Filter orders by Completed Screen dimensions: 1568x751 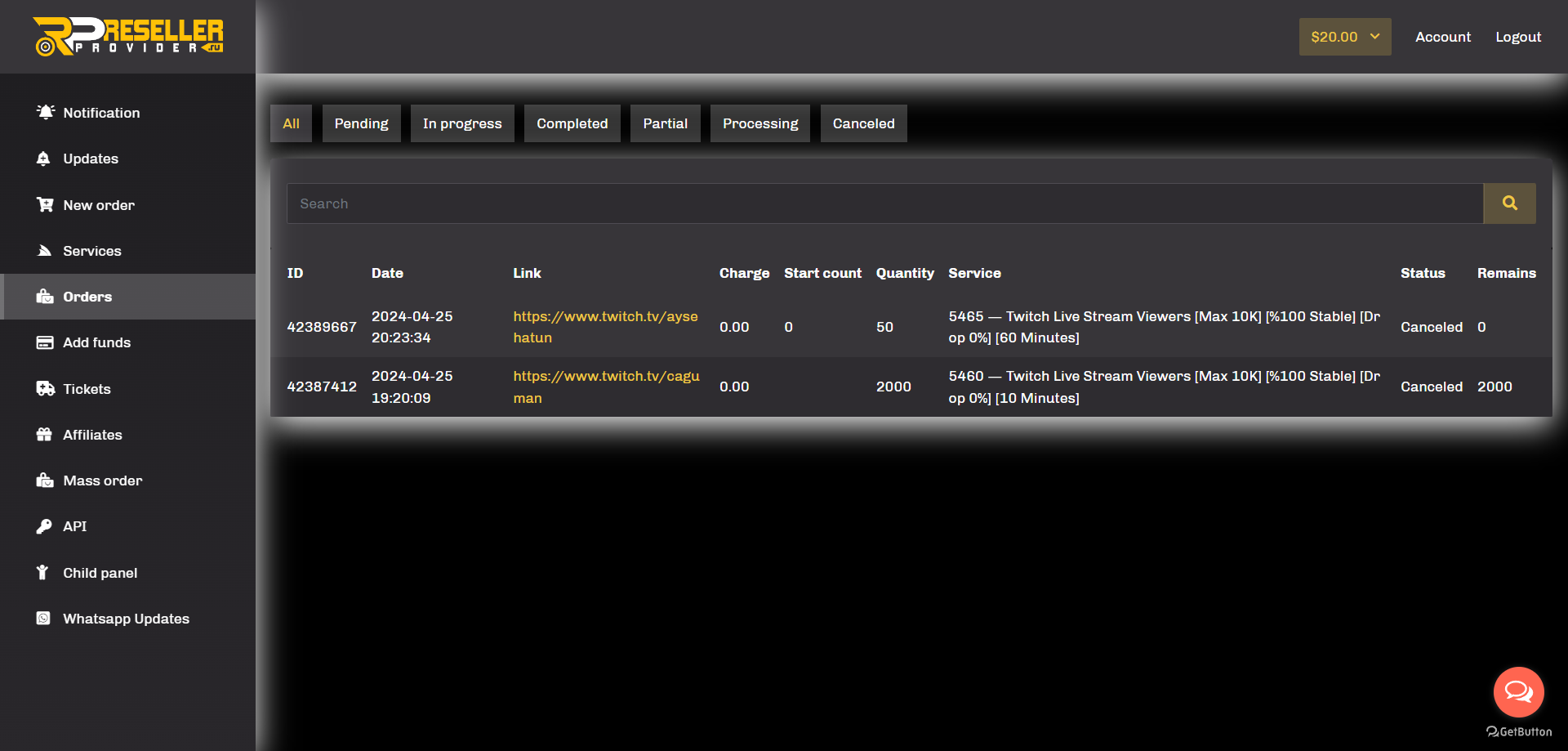[x=572, y=123]
